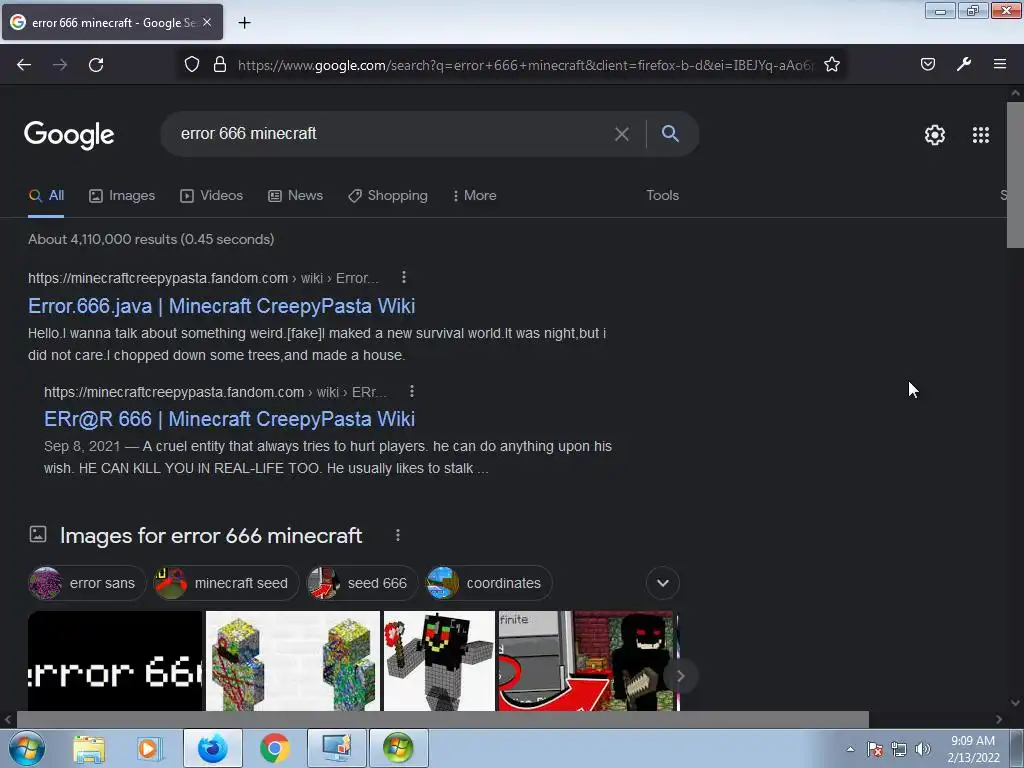Click the browser address bar URL

[x=526, y=65]
